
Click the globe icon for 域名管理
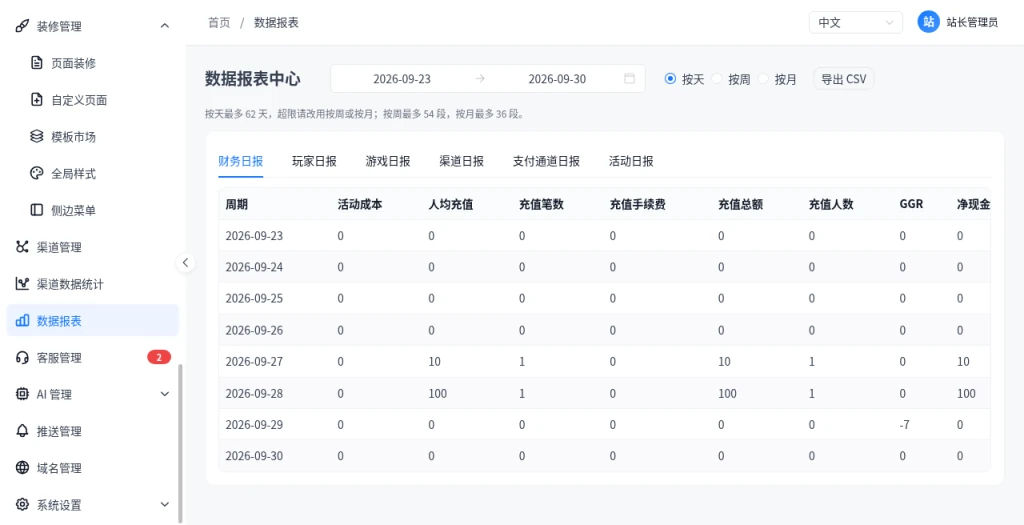[22, 468]
